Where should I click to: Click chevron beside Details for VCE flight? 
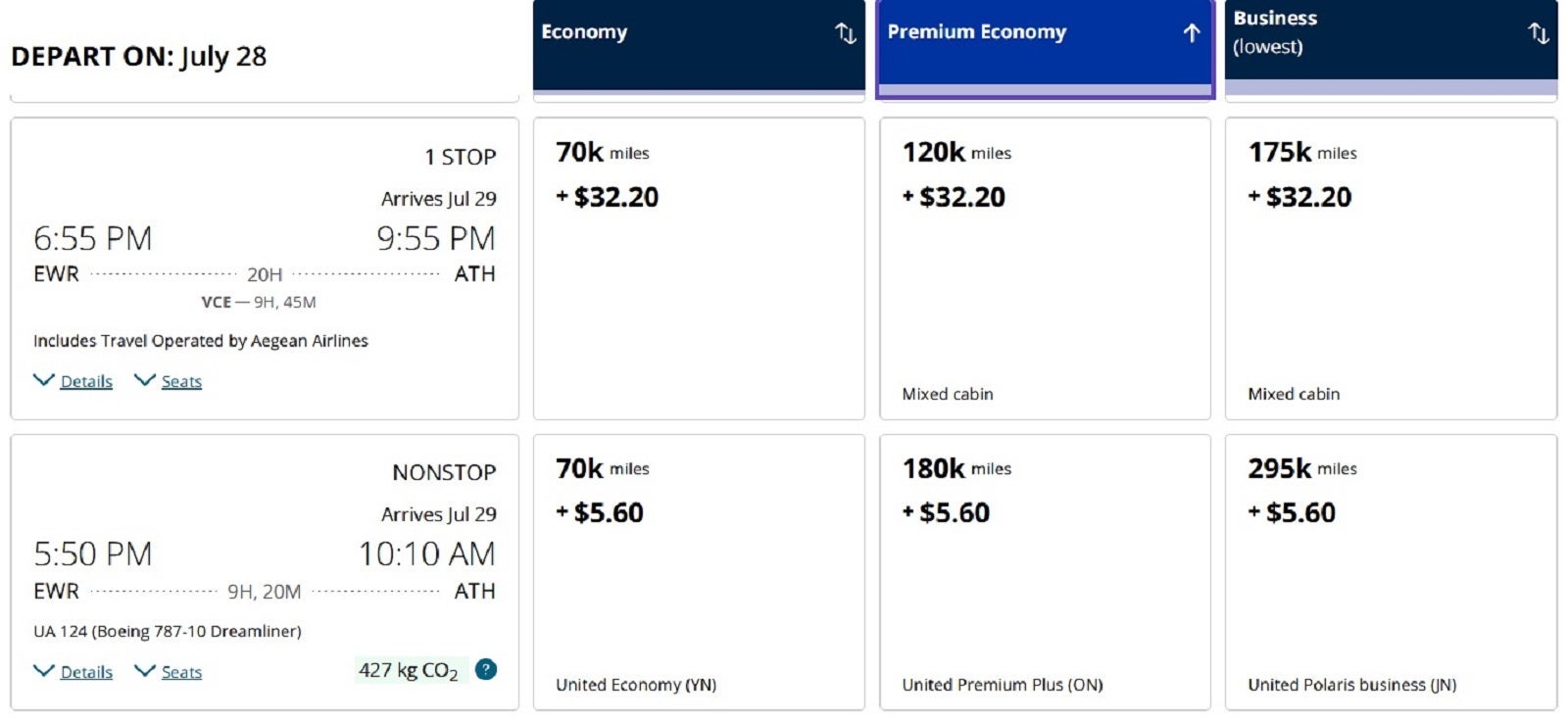[44, 380]
